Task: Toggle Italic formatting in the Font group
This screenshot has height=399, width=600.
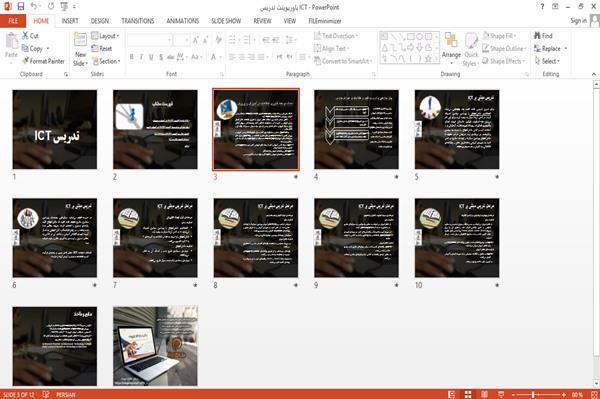Action: click(141, 57)
